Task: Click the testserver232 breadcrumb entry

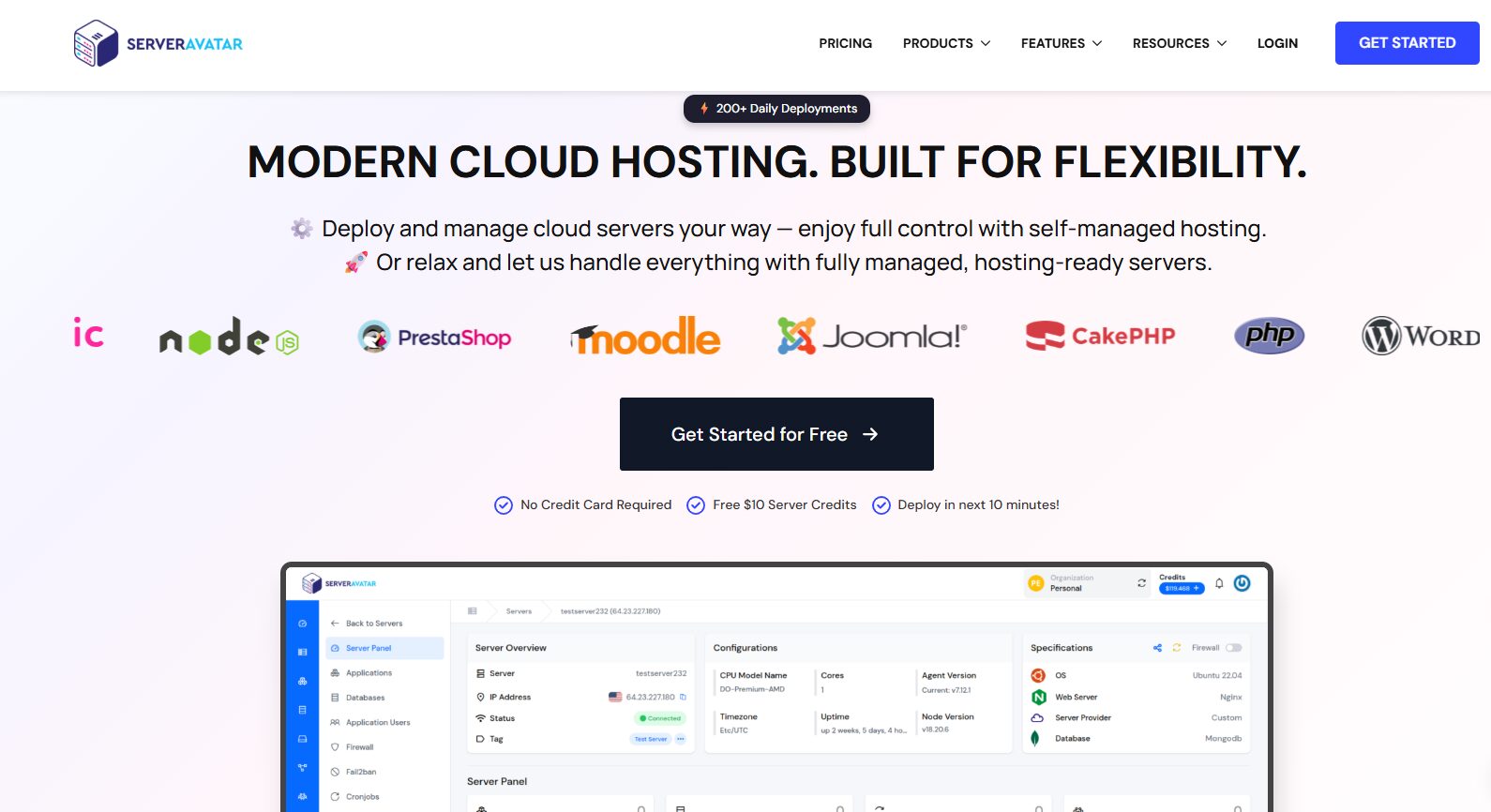Action: point(610,611)
